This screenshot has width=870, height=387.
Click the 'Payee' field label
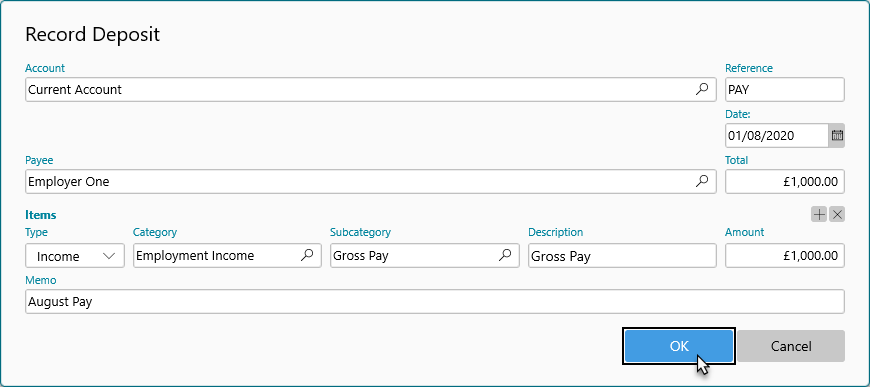(39, 160)
